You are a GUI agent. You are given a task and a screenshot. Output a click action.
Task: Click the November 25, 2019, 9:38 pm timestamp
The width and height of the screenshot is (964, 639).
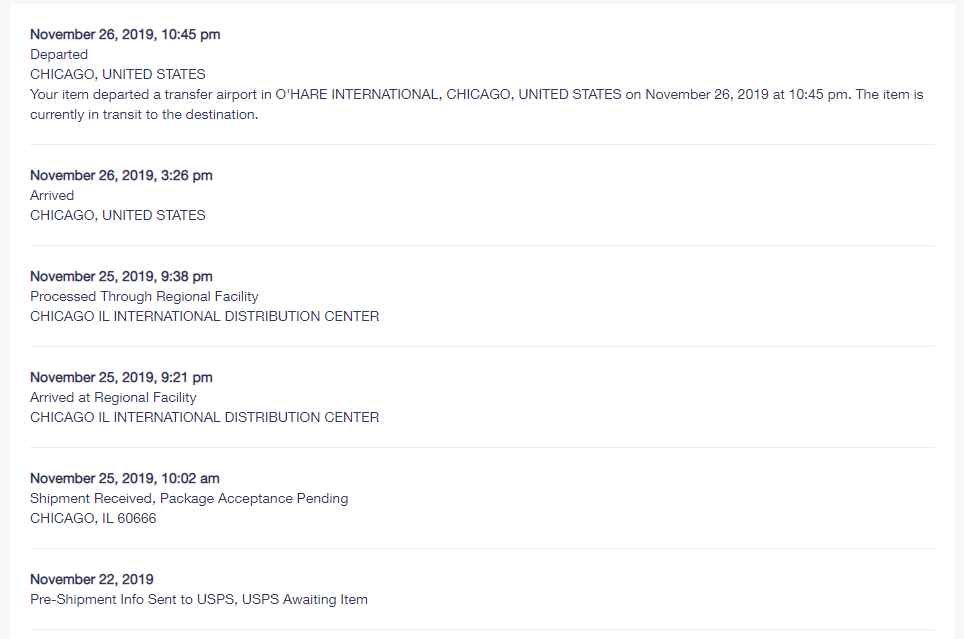(121, 276)
